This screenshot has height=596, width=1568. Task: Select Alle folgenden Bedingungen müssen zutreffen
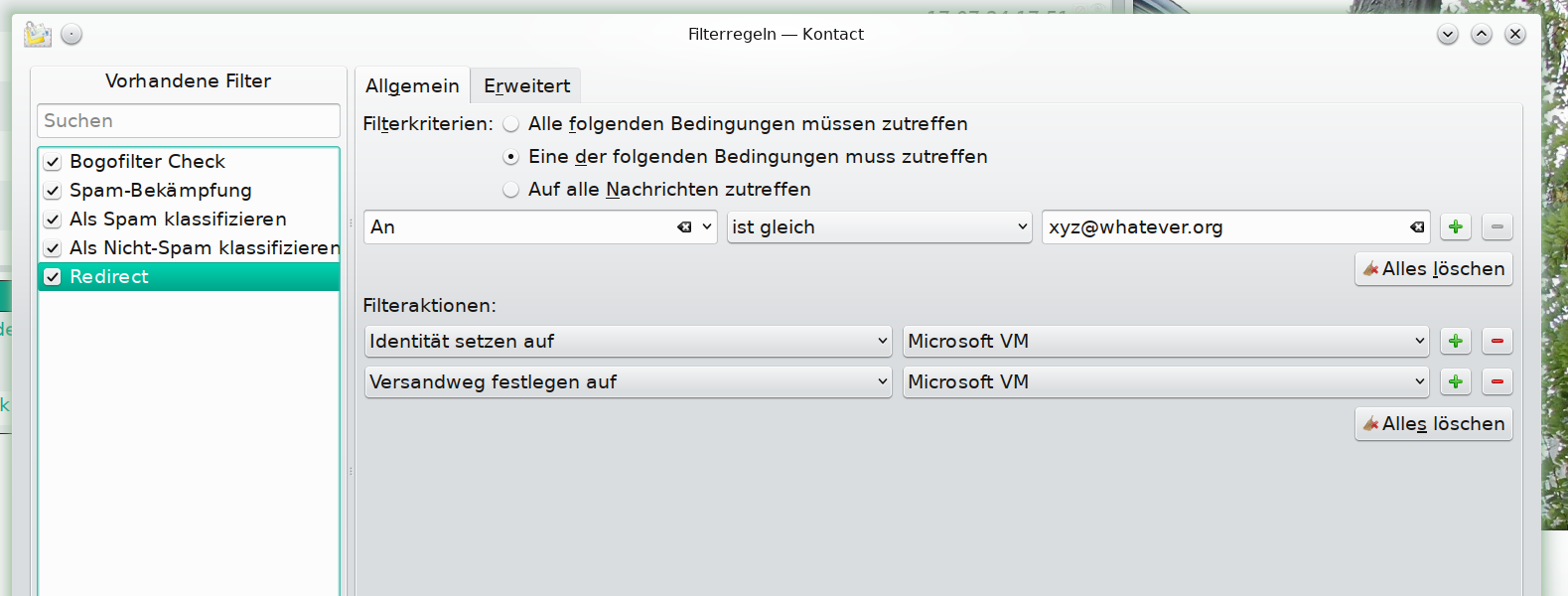[x=510, y=124]
